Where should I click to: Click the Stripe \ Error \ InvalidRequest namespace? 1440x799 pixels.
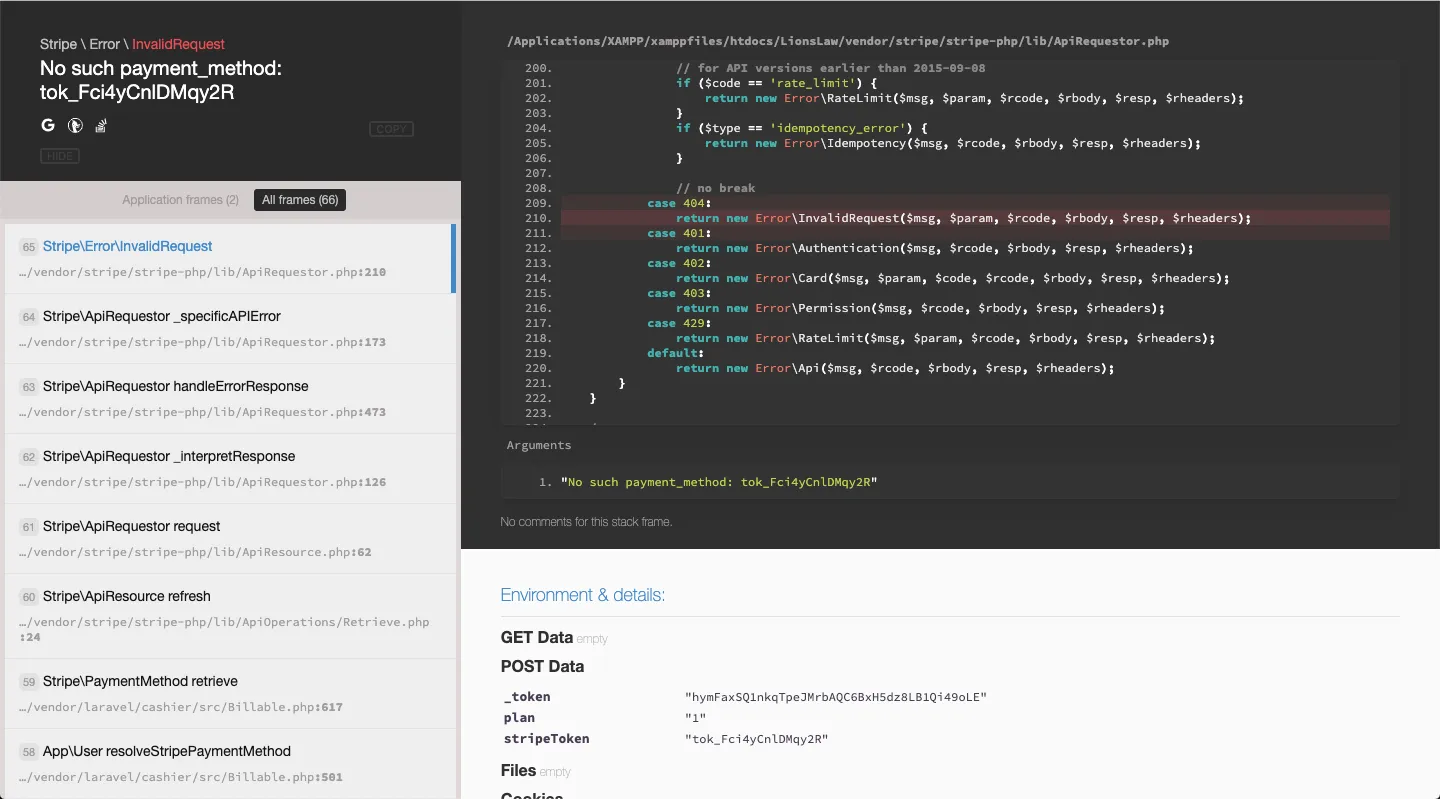pyautogui.click(x=132, y=44)
